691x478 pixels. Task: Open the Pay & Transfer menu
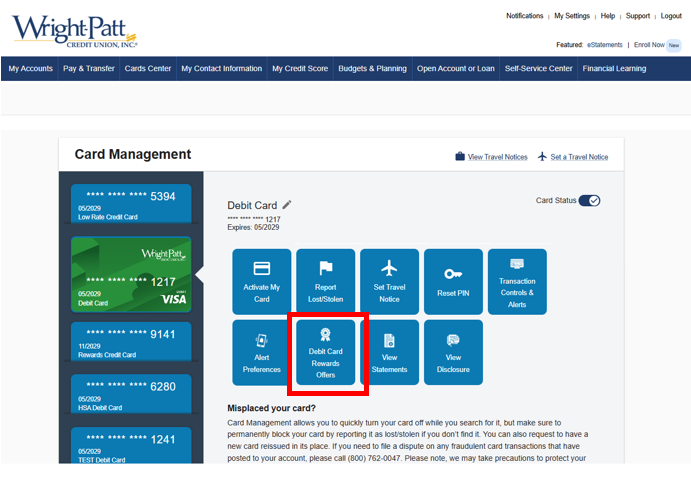[89, 68]
